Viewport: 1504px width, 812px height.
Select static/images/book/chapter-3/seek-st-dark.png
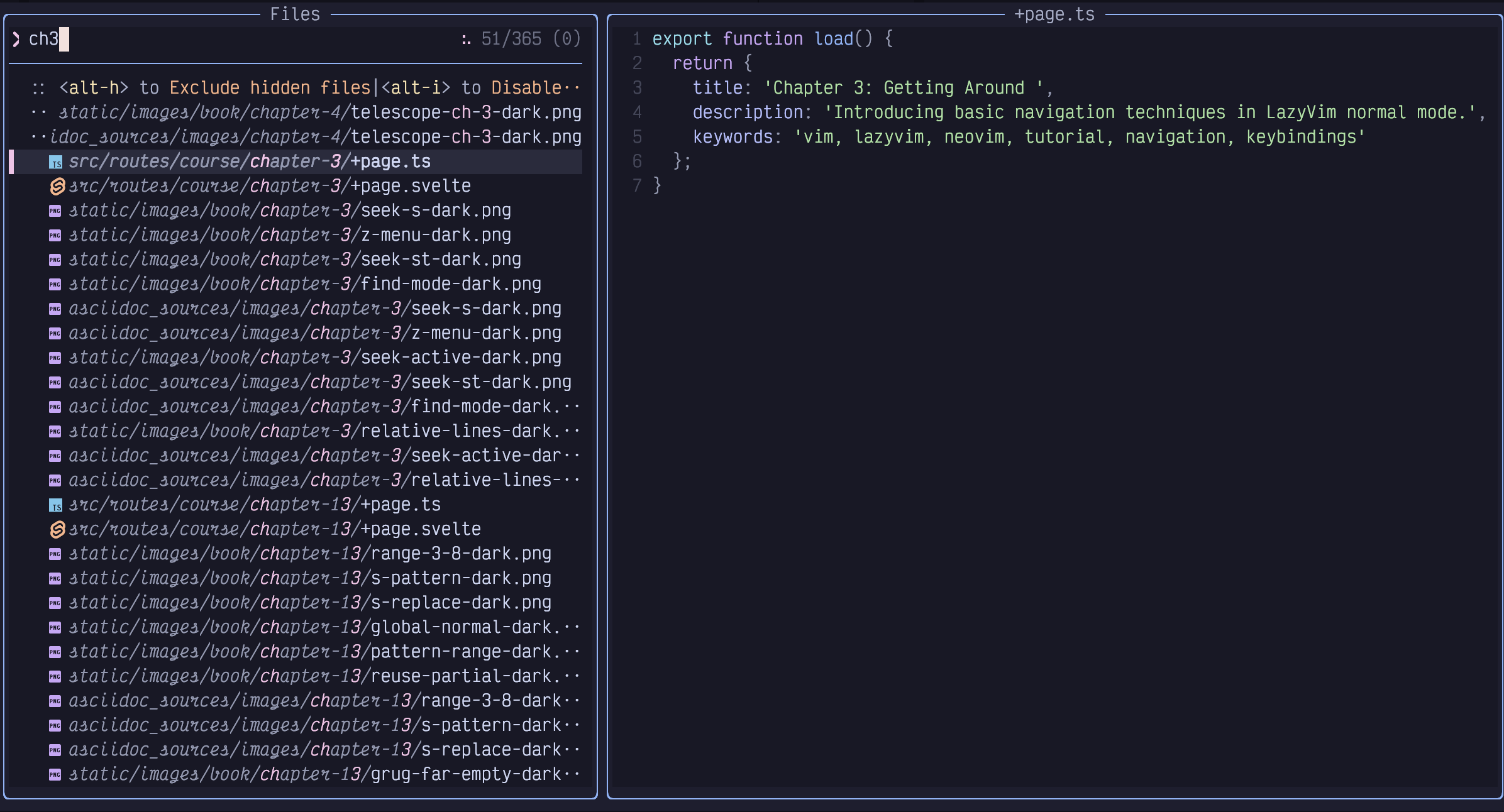[x=295, y=260]
